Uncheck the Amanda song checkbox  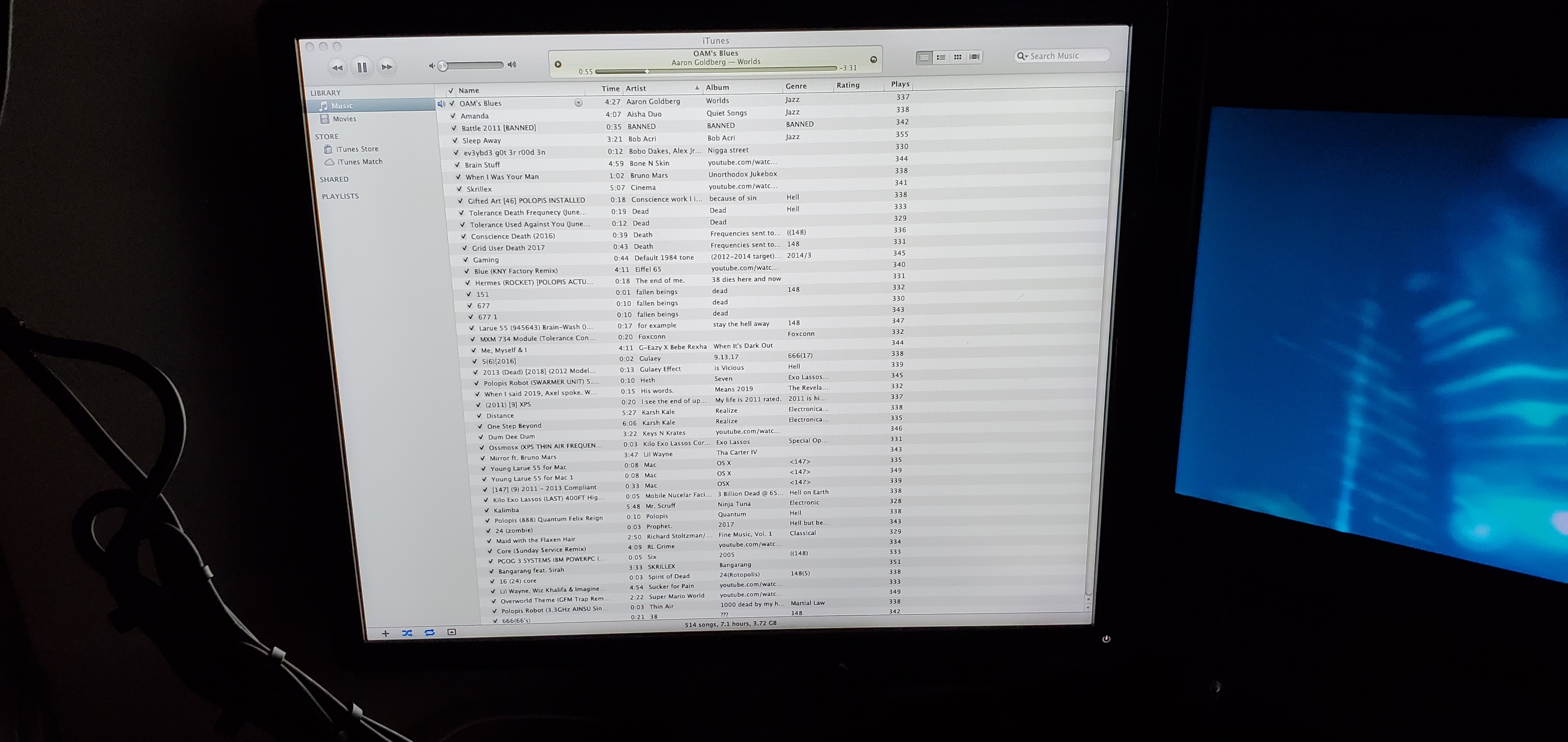[x=453, y=115]
